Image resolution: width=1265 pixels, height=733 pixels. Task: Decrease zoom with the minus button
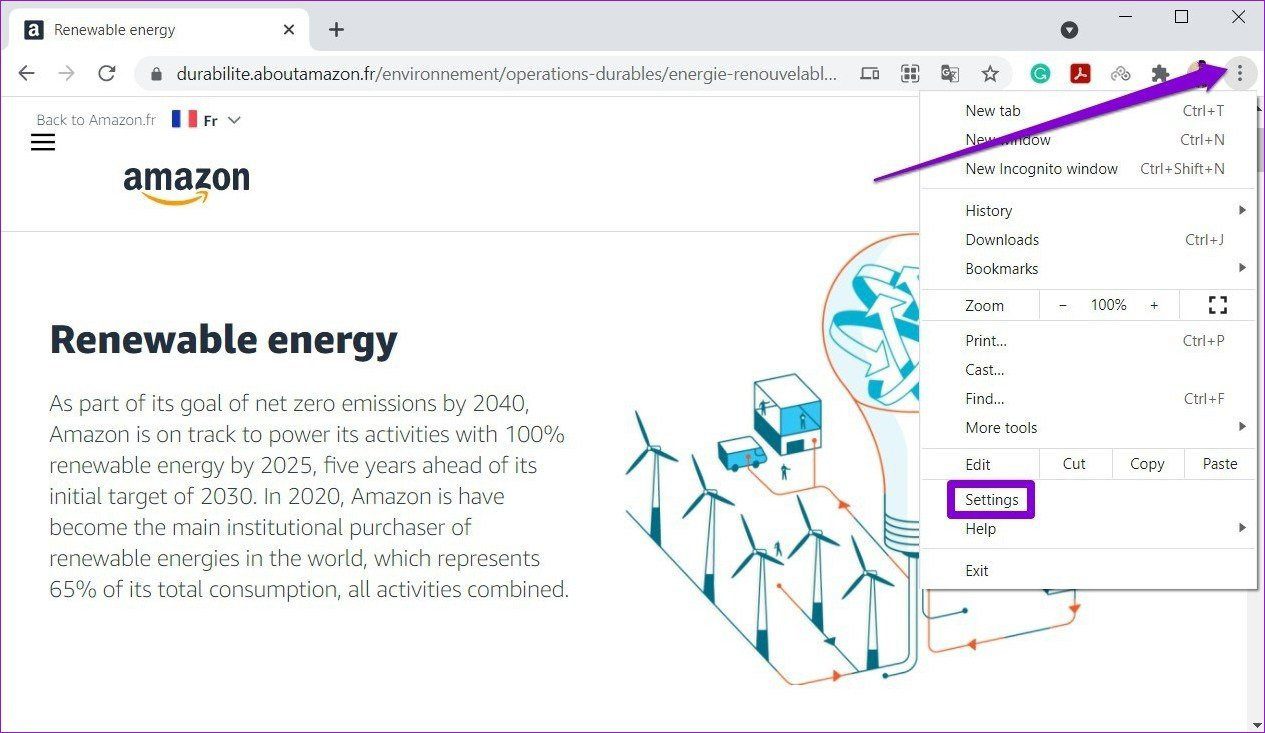pyautogui.click(x=1062, y=305)
